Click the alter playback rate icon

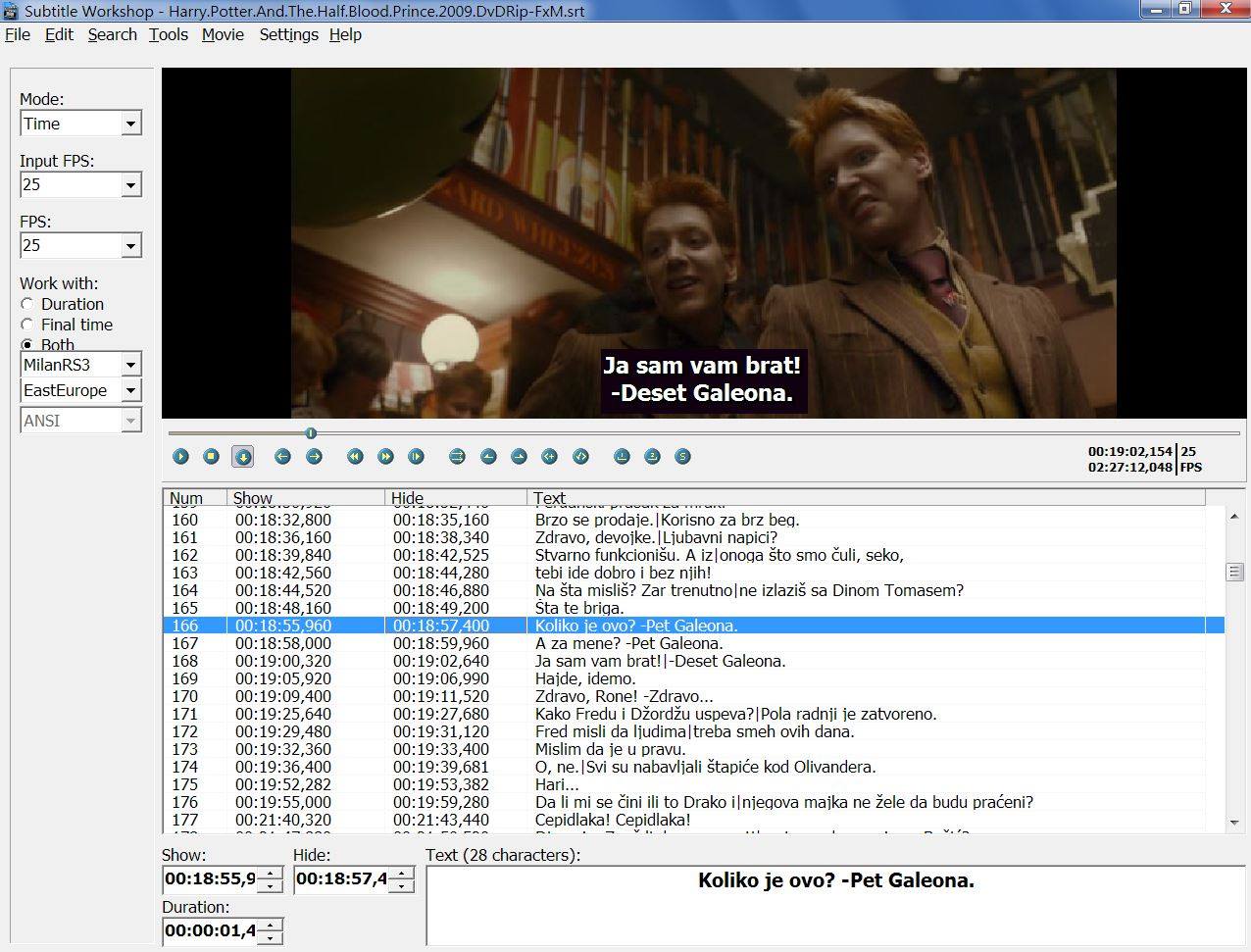click(416, 456)
